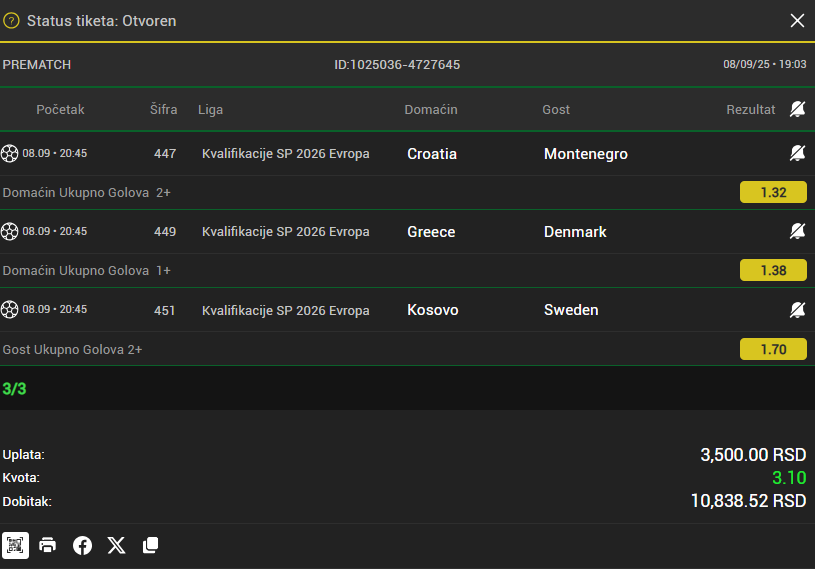Toggle notification bell for Greece vs Denmark
Viewport: 815px width, 569px height.
click(x=797, y=231)
